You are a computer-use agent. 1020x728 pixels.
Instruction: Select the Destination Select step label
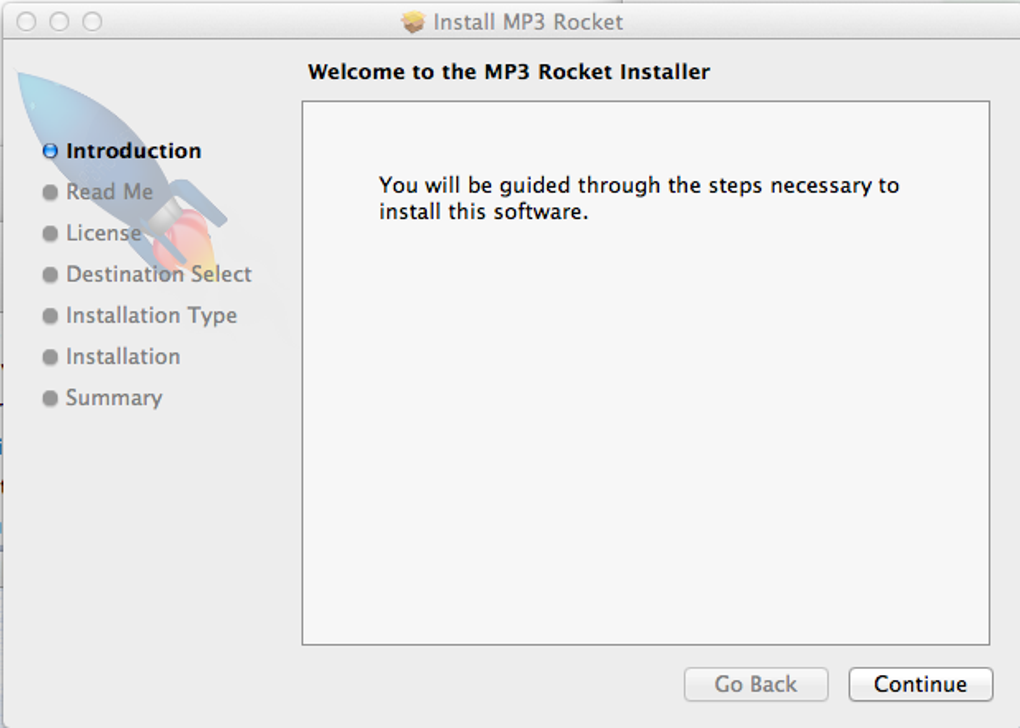tap(158, 274)
